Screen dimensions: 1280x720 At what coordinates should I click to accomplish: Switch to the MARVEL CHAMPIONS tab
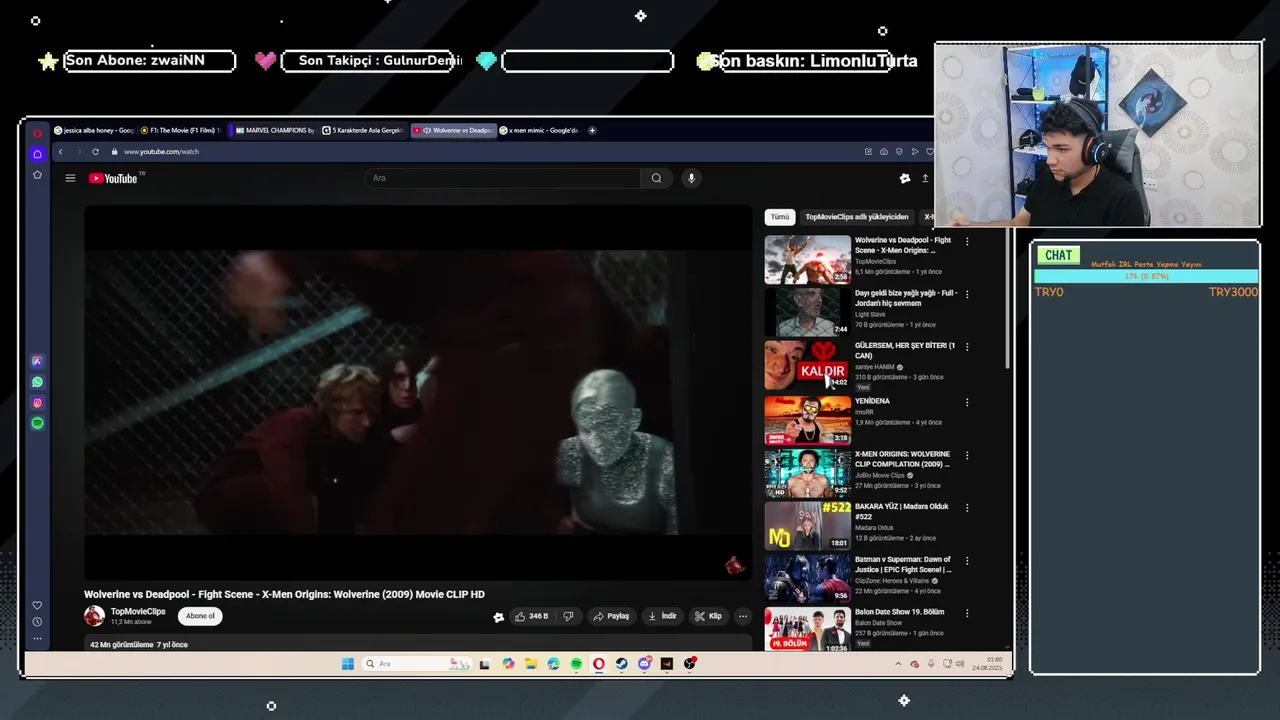point(274,130)
